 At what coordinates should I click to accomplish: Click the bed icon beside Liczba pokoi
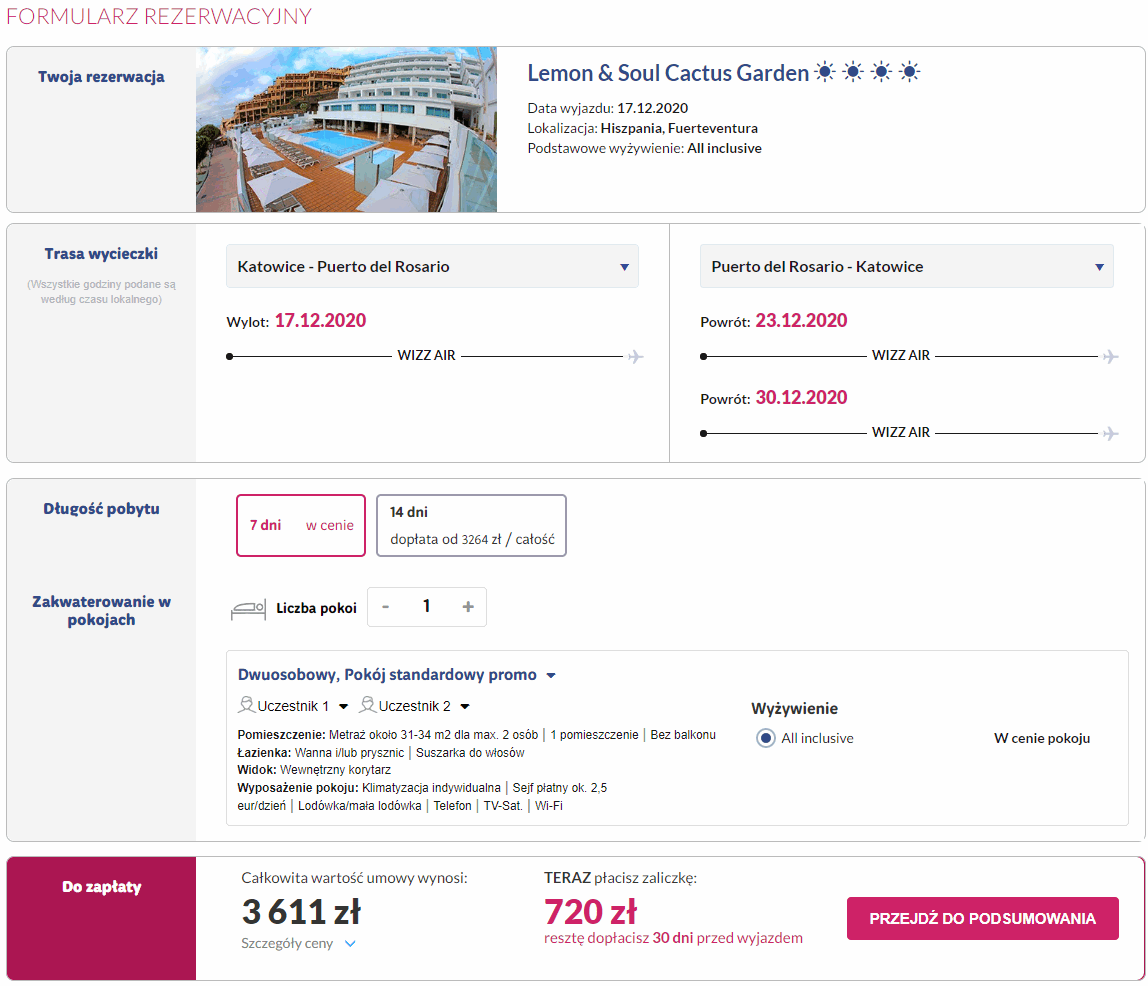[x=248, y=609]
